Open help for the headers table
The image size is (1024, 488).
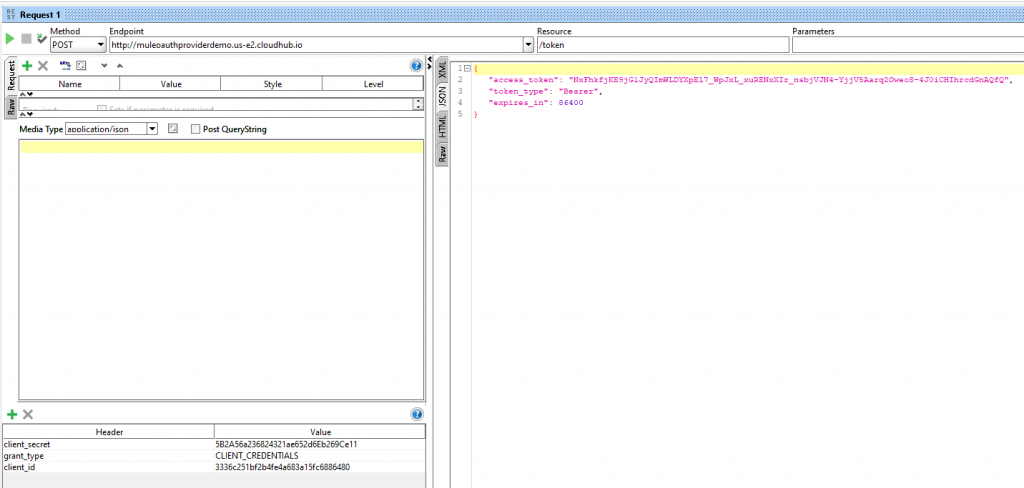tap(417, 414)
